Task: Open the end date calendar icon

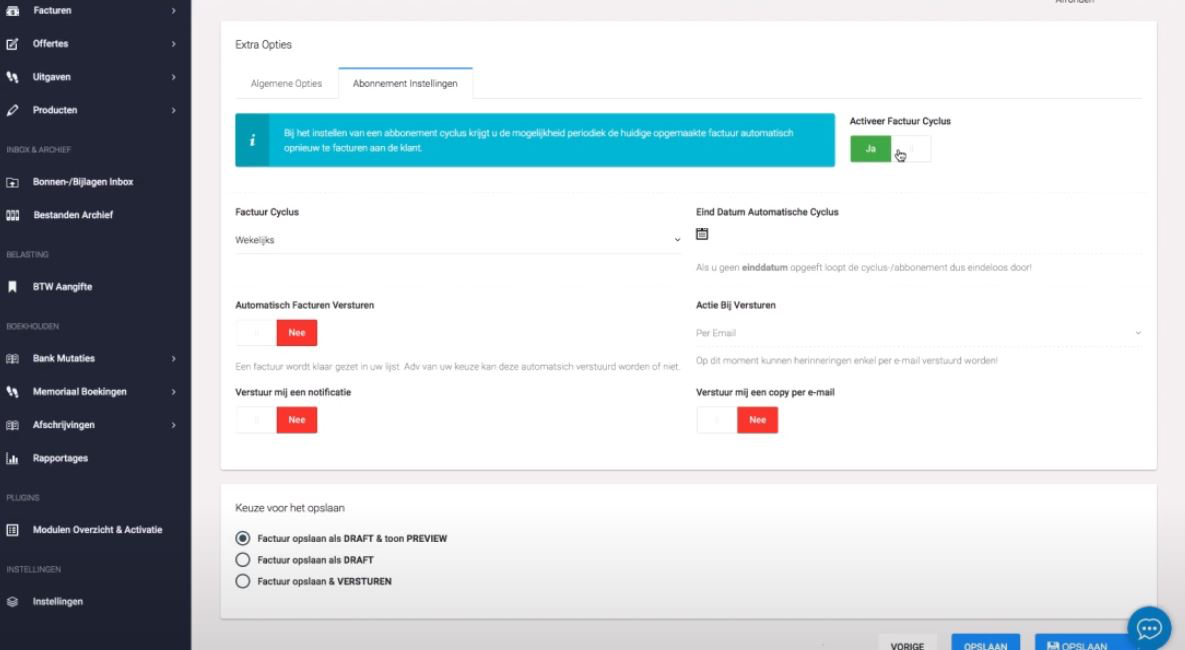Action: tap(702, 234)
